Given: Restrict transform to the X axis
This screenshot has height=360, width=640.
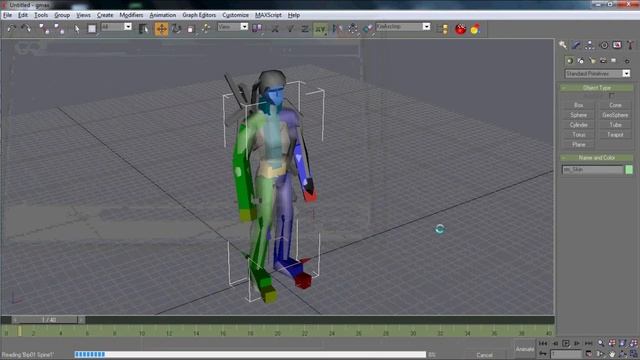Looking at the screenshot, I should coord(276,29).
